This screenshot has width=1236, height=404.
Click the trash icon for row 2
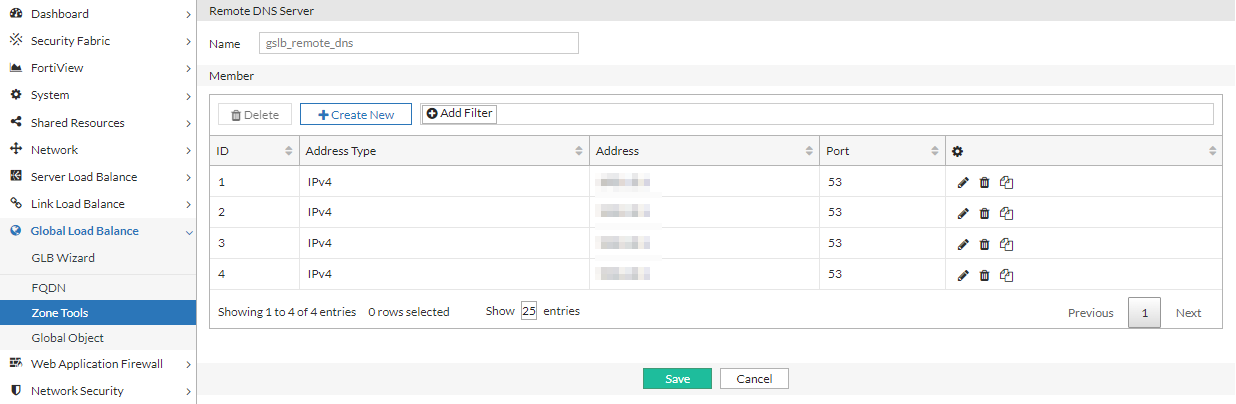pos(984,213)
